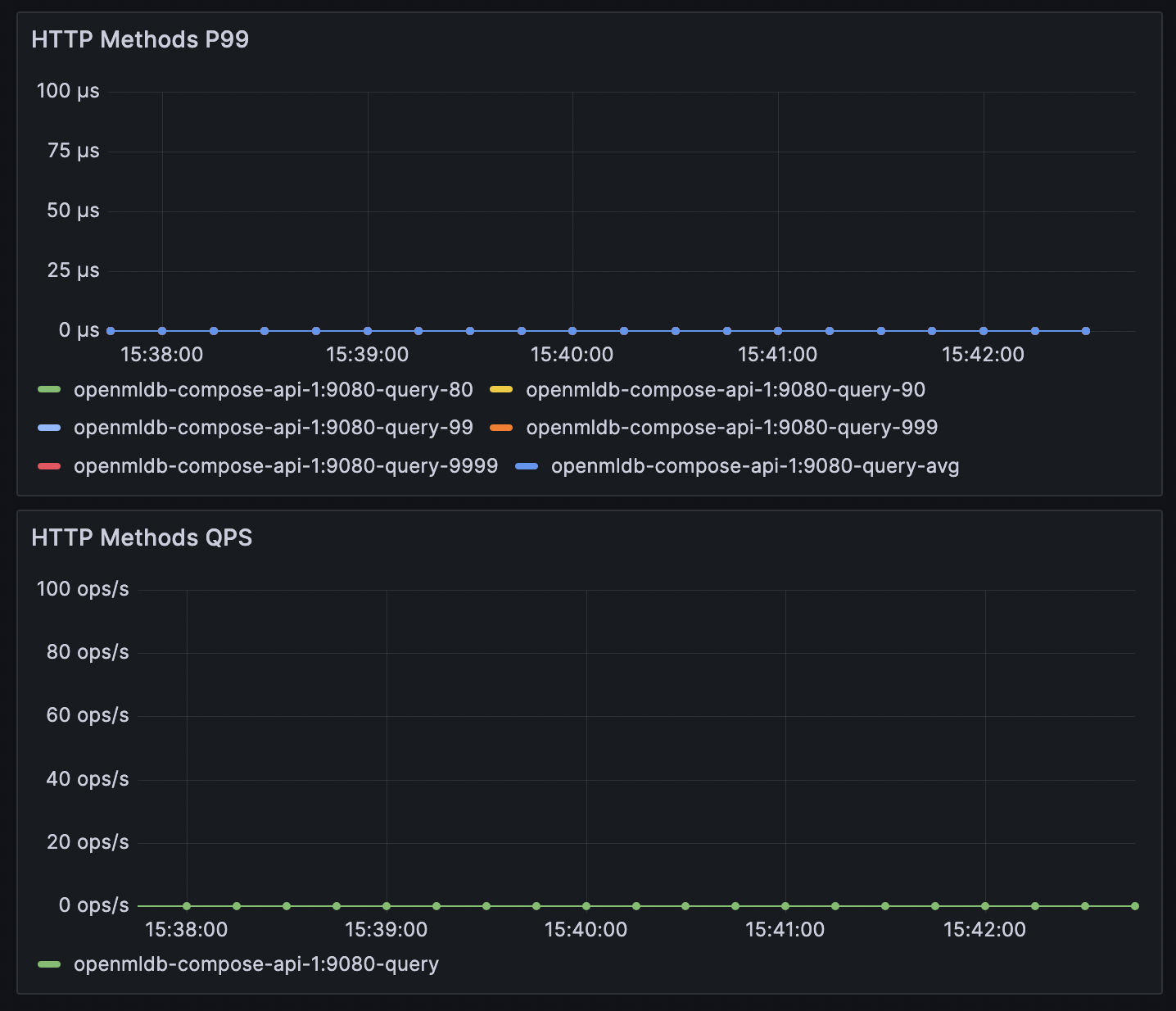Toggle openmldb-compose-api-1:9080-query series in QPS legend
This screenshot has height=1011, width=1176.
[x=256, y=963]
